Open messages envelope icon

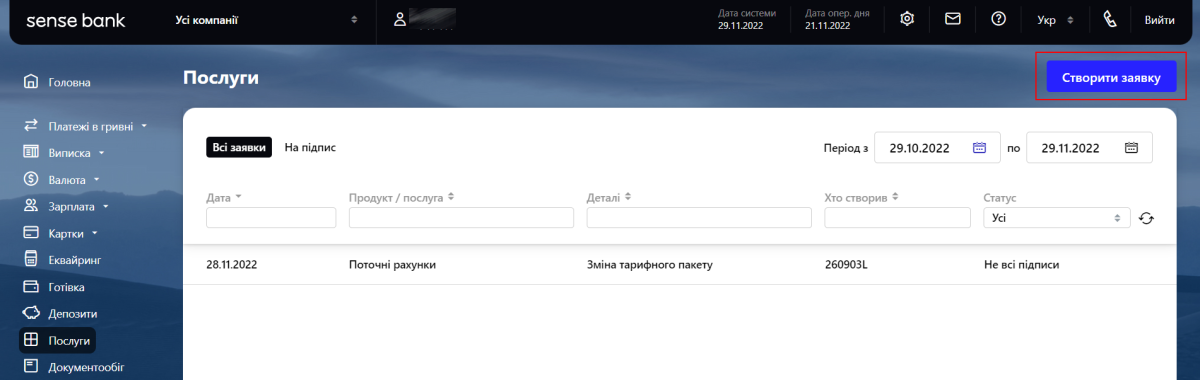[x=953, y=19]
